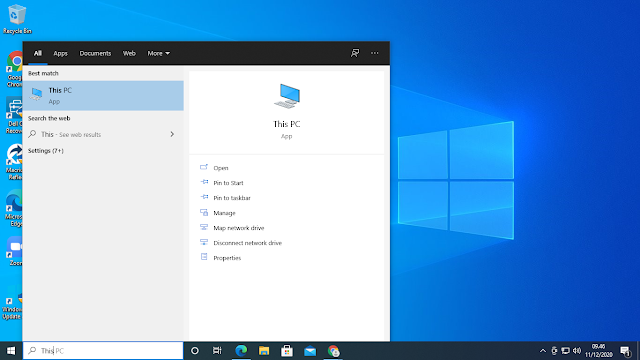Switch to the Apps search tab
This screenshot has width=640, height=360.
click(60, 53)
